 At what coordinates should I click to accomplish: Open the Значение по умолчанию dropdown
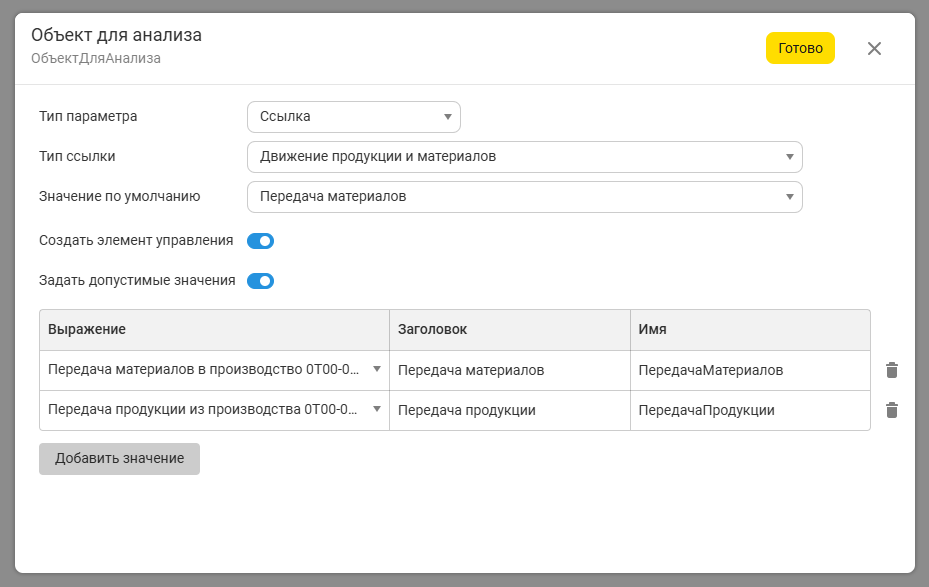coord(525,197)
